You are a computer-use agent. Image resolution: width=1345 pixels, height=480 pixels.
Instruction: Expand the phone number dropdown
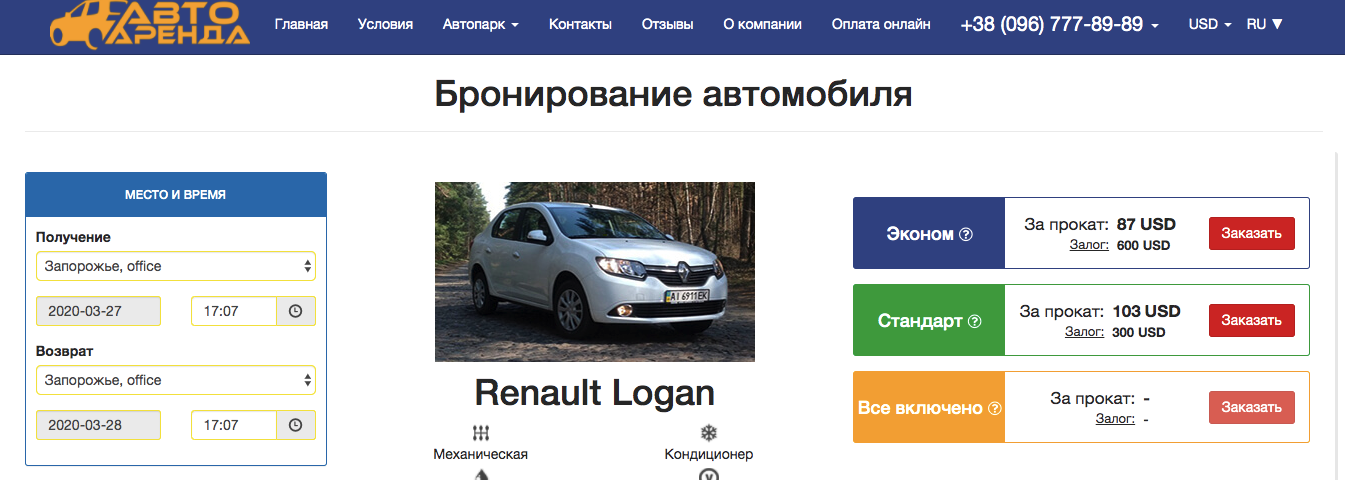1059,24
